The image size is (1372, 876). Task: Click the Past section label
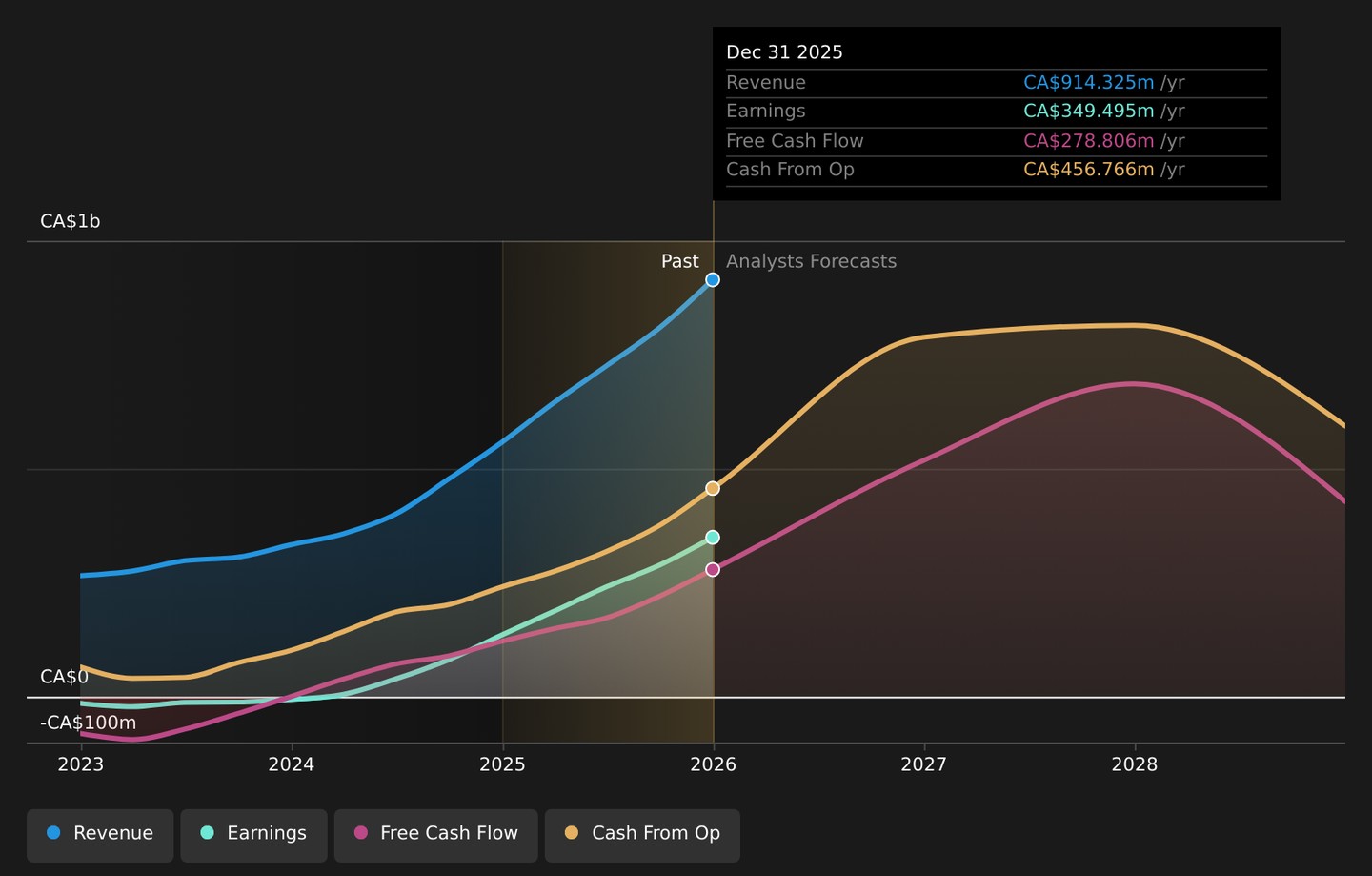coord(680,261)
